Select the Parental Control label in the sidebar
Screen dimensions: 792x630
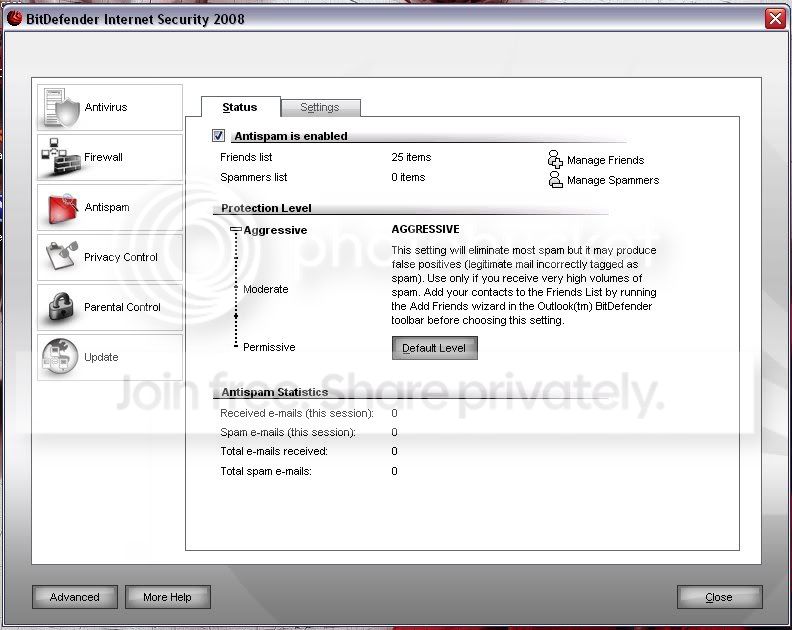[x=122, y=307]
